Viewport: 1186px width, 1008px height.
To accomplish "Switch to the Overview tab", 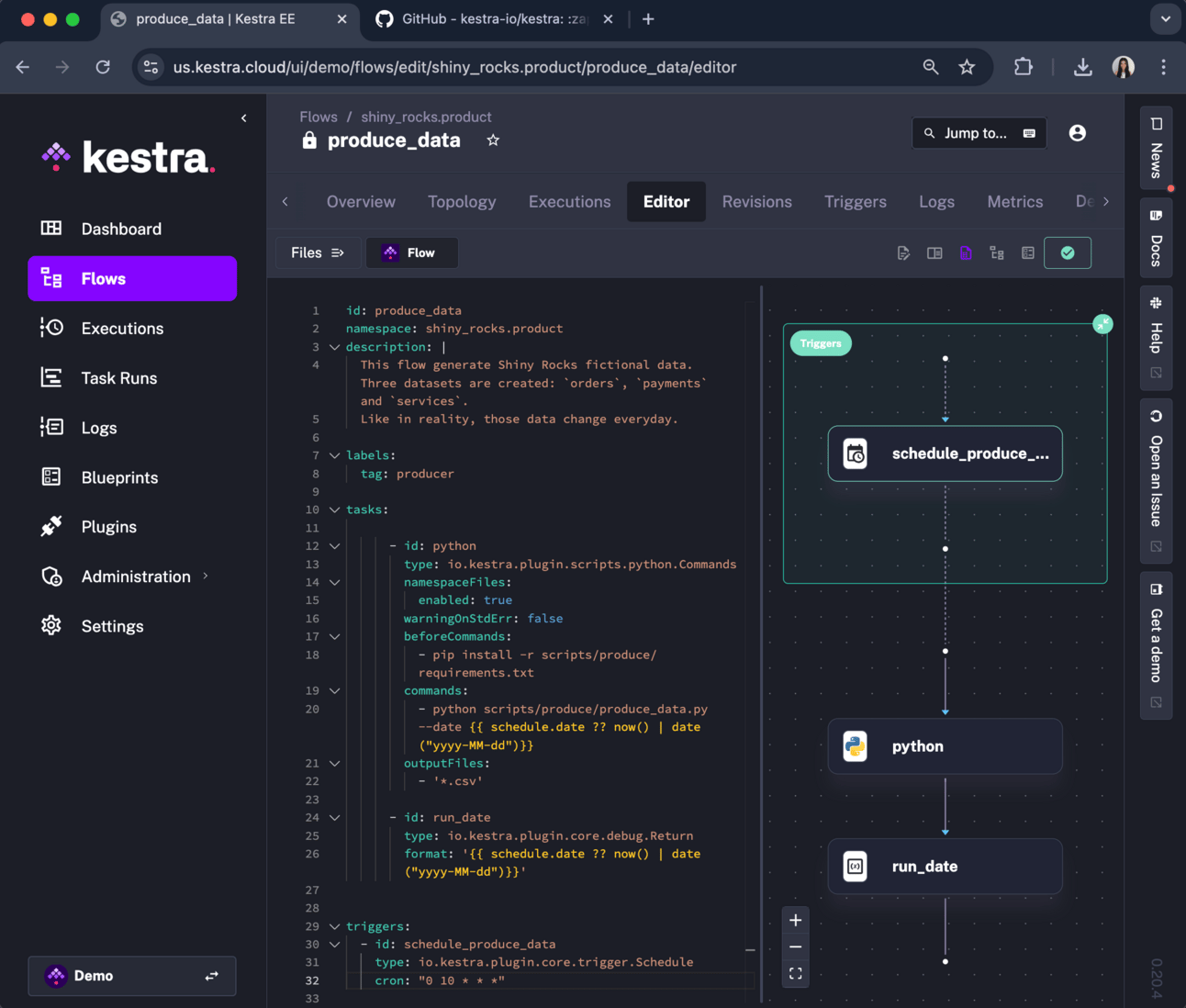I will coord(361,201).
